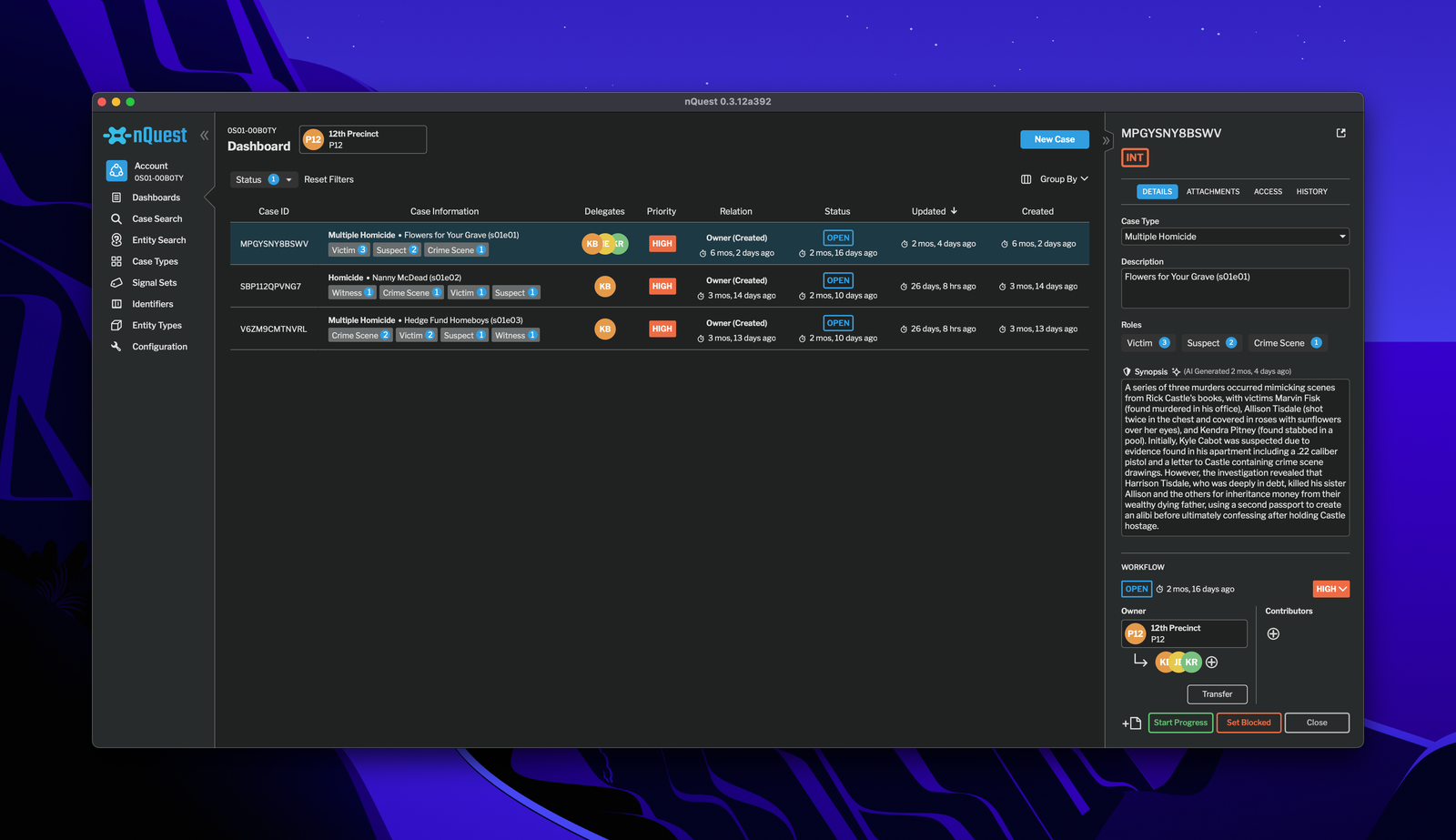Image resolution: width=1456 pixels, height=840 pixels.
Task: Click the KB delegate avatar in SBP112QPVNG7 row
Action: point(605,287)
